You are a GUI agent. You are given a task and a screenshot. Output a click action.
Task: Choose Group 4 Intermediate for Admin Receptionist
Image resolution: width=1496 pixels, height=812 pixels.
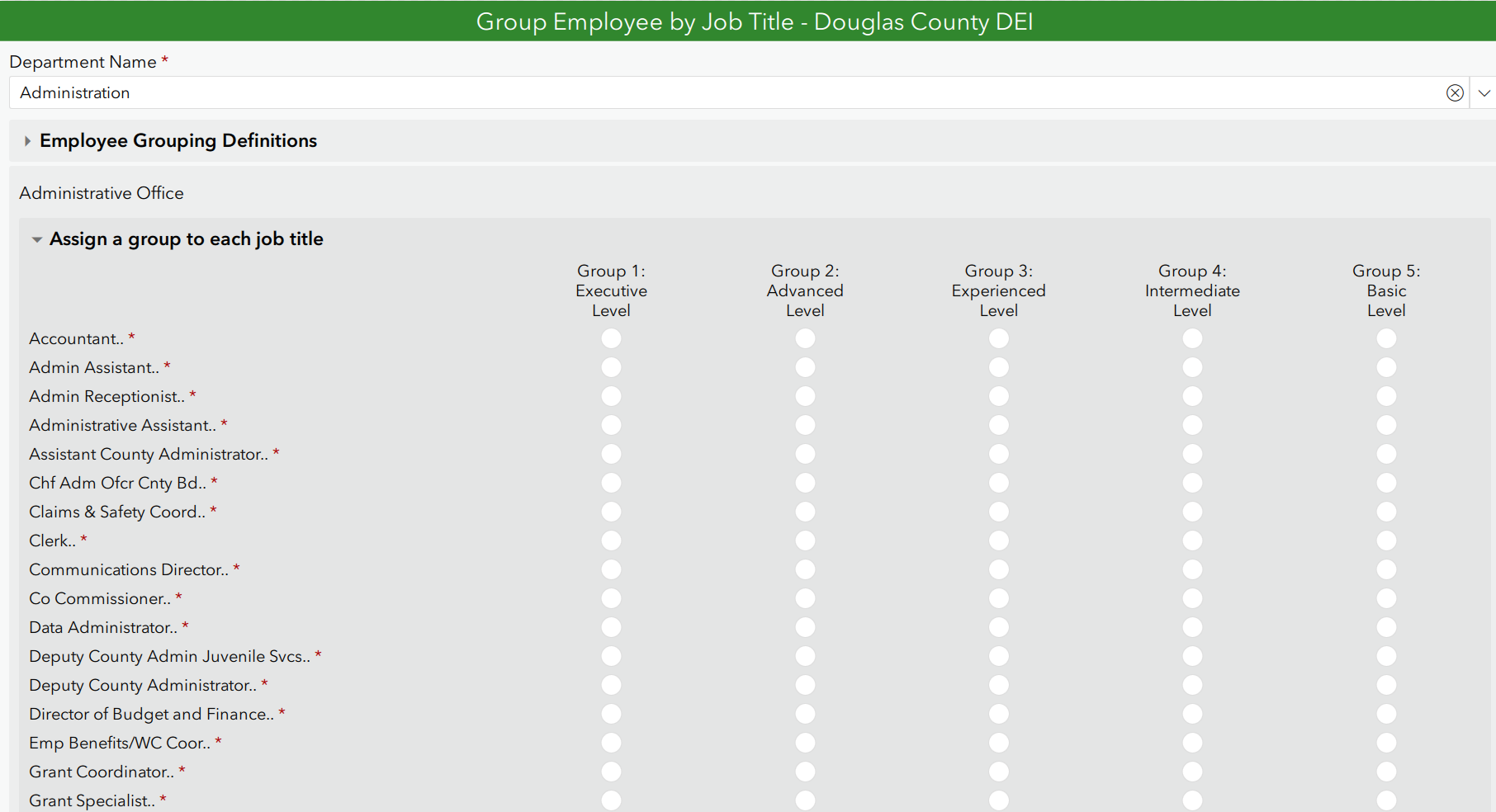click(1192, 396)
